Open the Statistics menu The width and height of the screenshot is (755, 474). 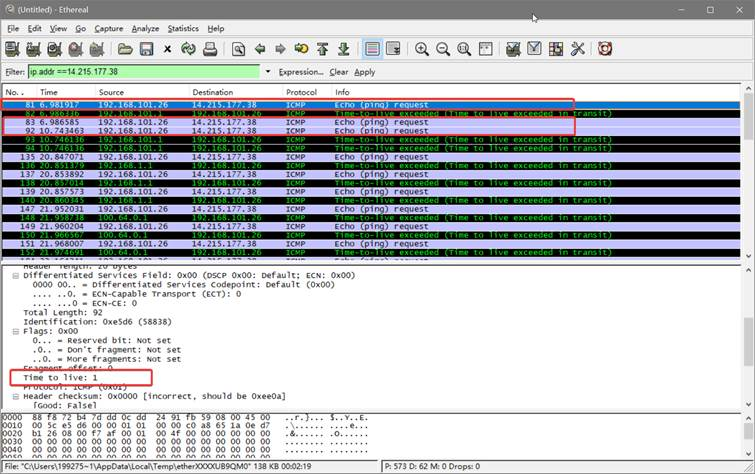pos(183,28)
